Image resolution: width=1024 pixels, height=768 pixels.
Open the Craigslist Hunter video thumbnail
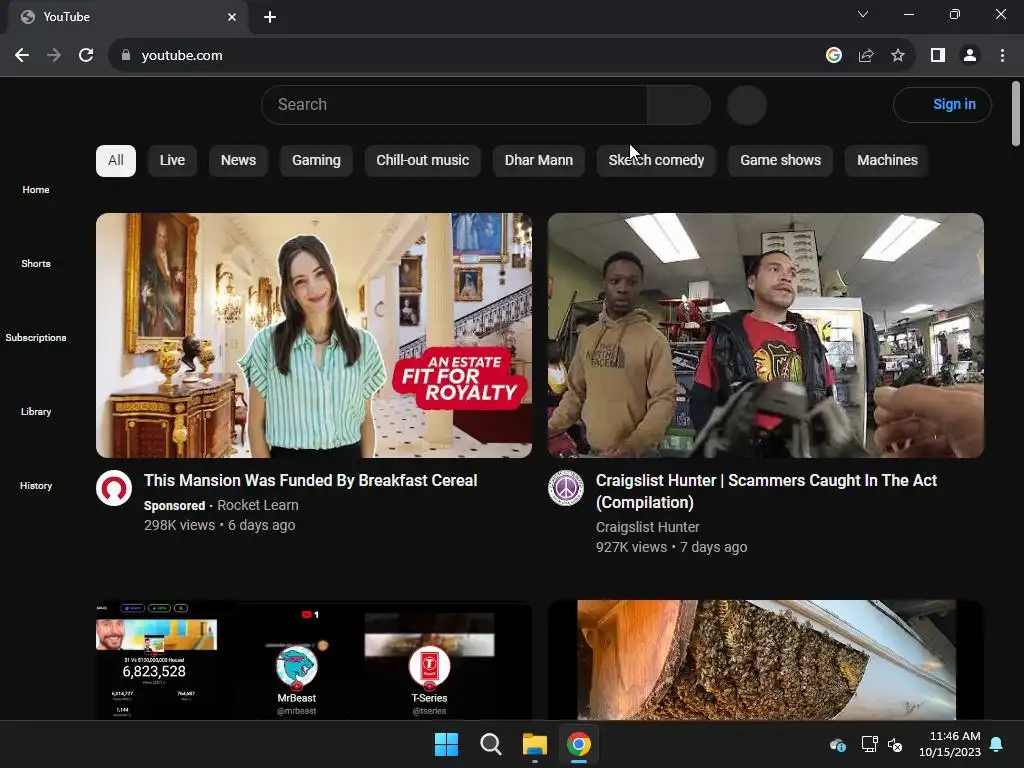[x=766, y=335]
